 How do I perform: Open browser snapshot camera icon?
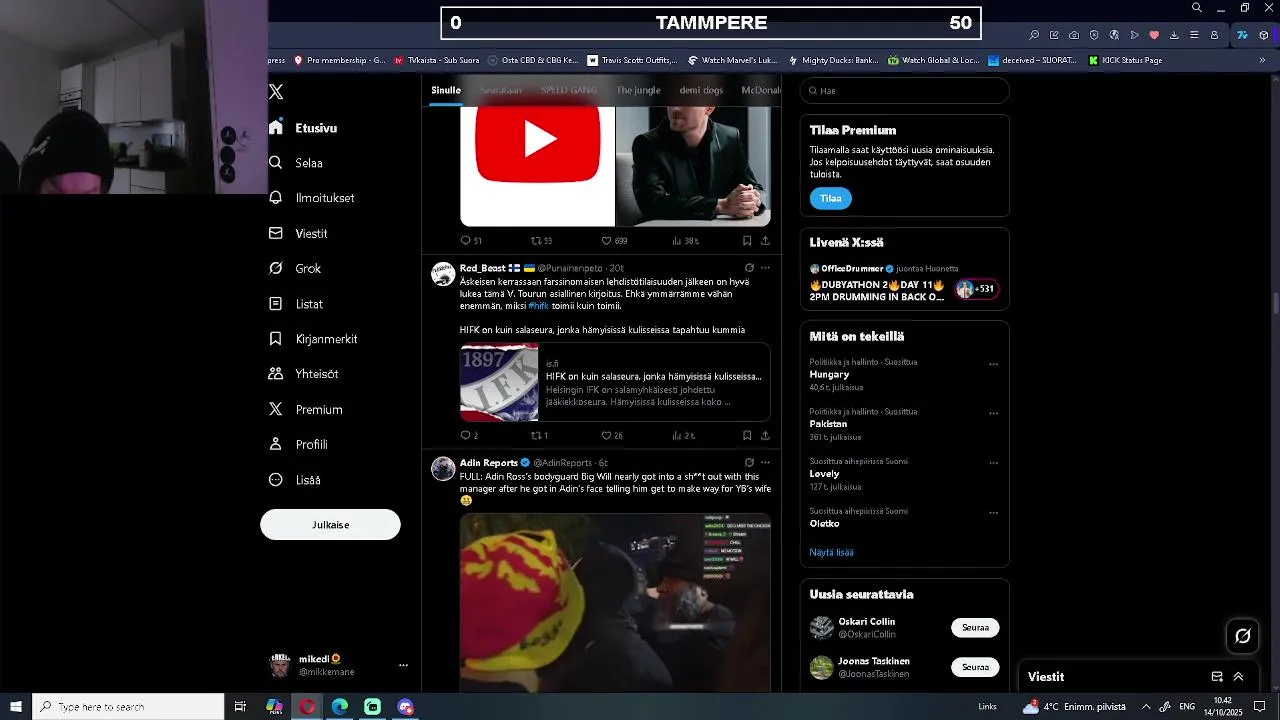pyautogui.click(x=1074, y=35)
